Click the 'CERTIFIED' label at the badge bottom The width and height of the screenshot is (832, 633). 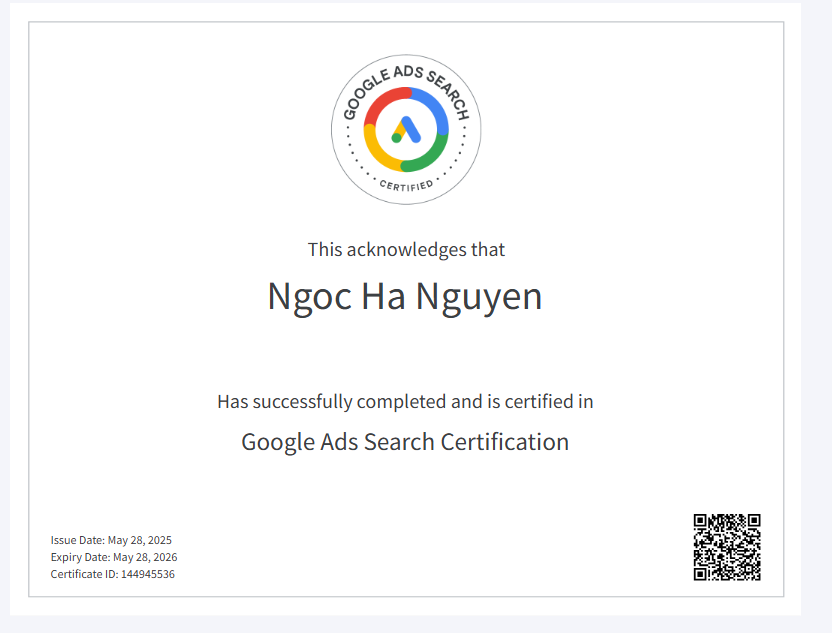coord(406,185)
